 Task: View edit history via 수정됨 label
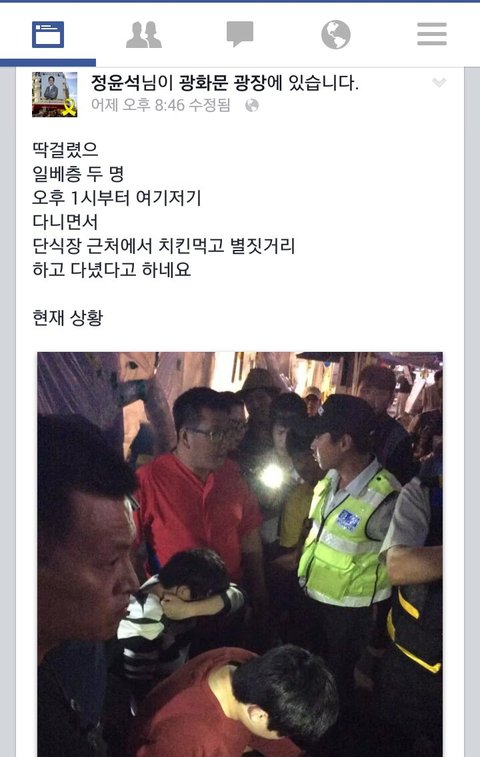tap(210, 105)
